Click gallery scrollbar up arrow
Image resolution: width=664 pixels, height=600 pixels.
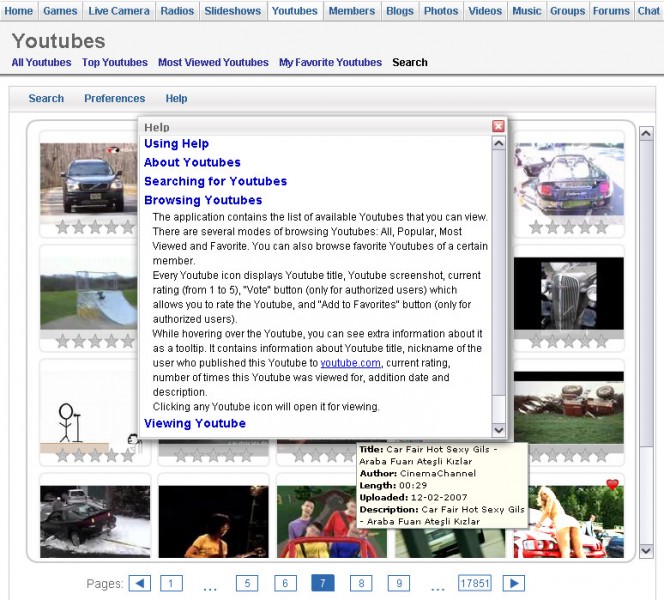[x=646, y=134]
